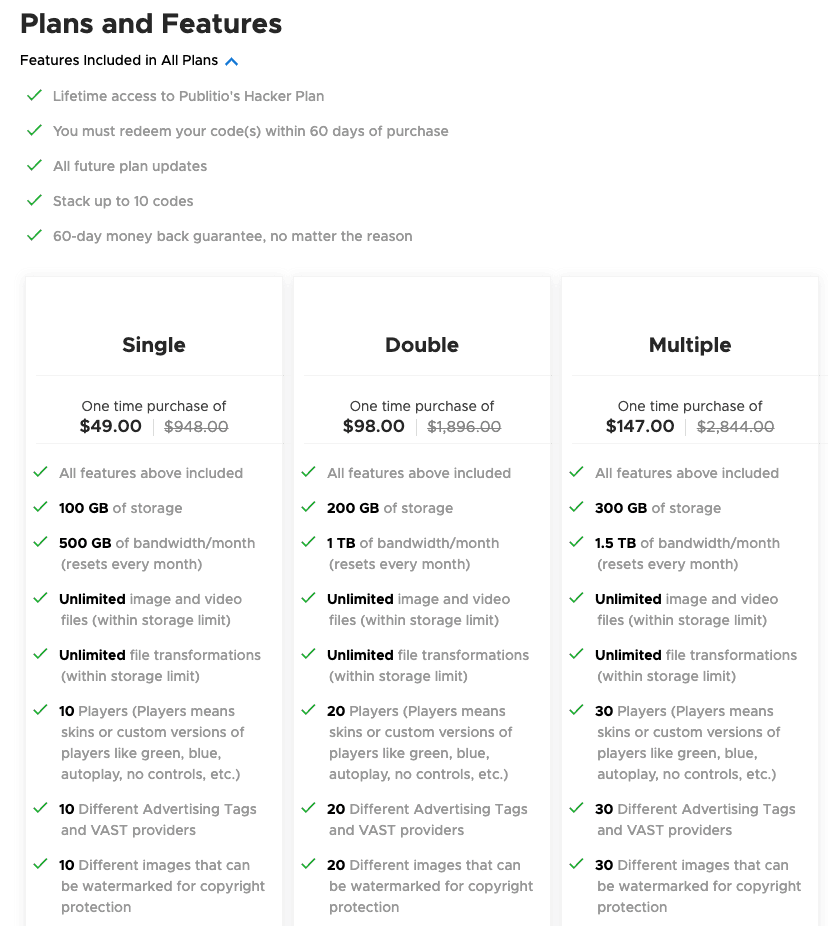Click the checkmark beside 1 TB of bandwidth/month
This screenshot has height=926, width=828.
[x=308, y=542]
